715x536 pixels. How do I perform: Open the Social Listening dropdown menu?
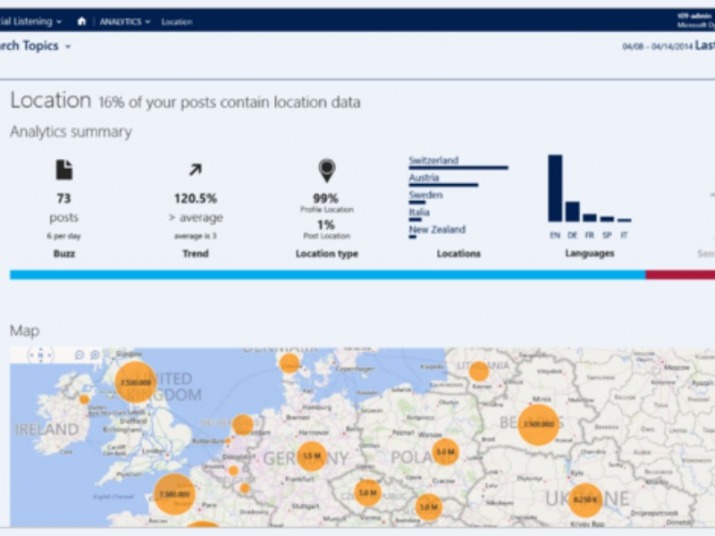coord(30,21)
